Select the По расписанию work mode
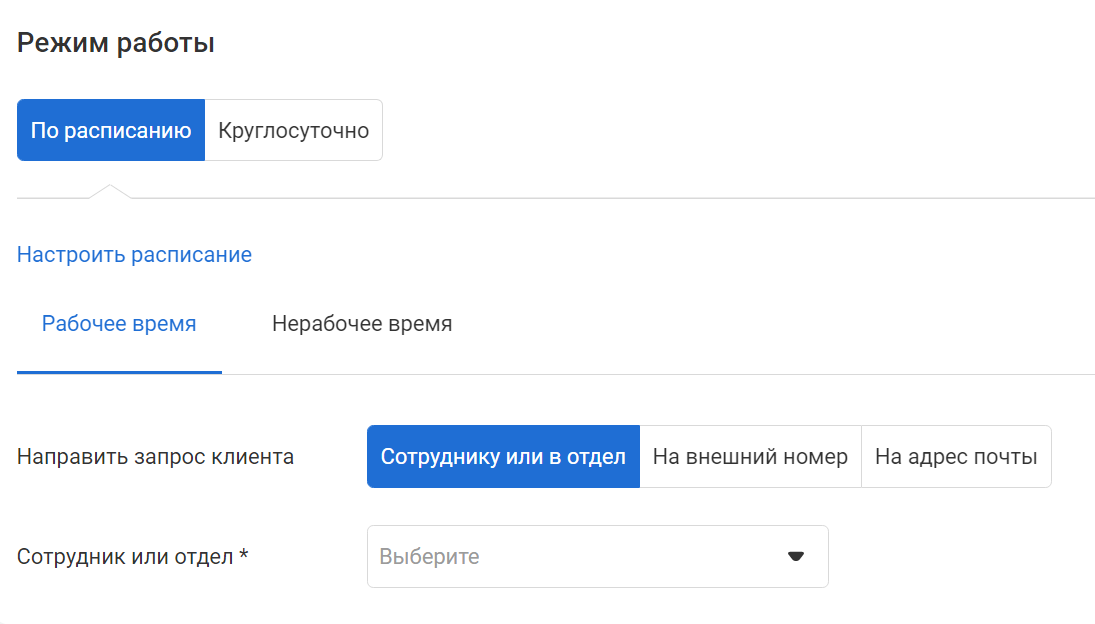Screen dimensions: 1095x624 tap(111, 130)
